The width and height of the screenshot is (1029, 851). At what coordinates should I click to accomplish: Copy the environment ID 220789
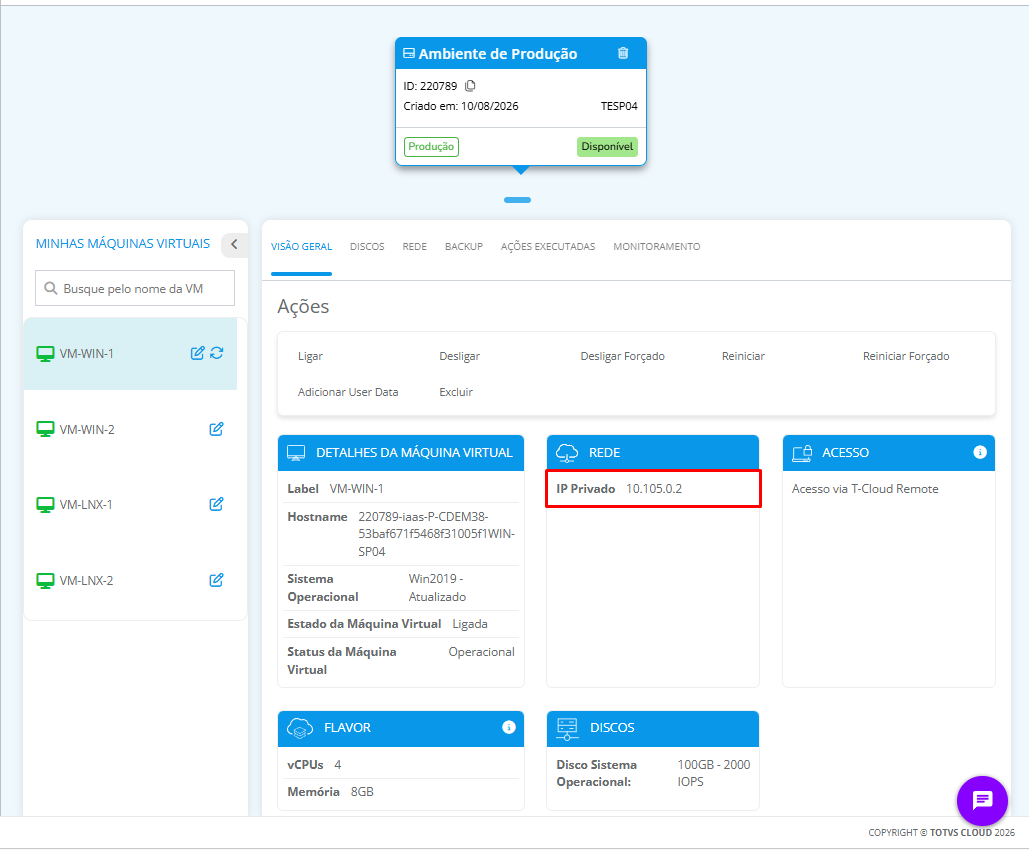470,86
